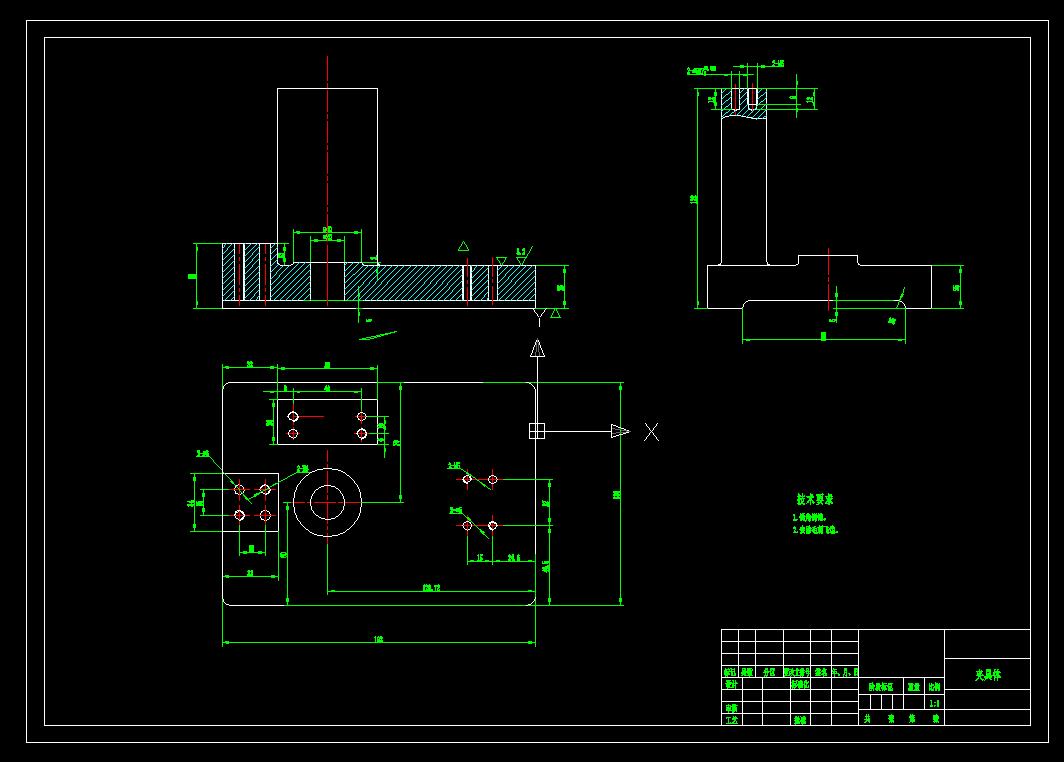Select the 标准化 cell label

(800, 684)
